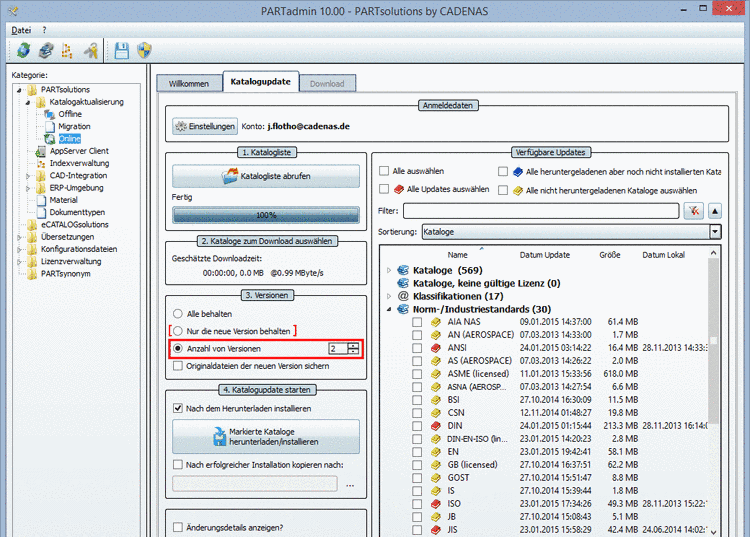Click the PARTadmin app icon in title bar

pos(13,10)
